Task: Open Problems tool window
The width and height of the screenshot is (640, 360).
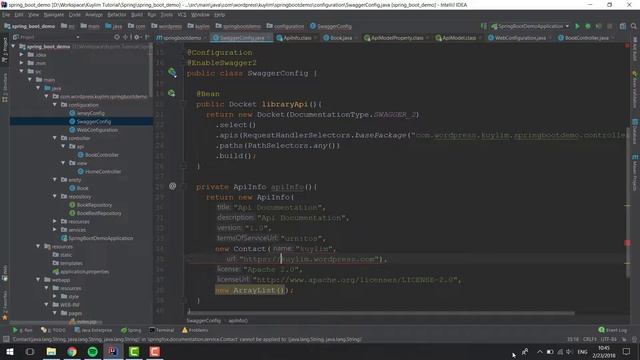Action: pos(195,330)
